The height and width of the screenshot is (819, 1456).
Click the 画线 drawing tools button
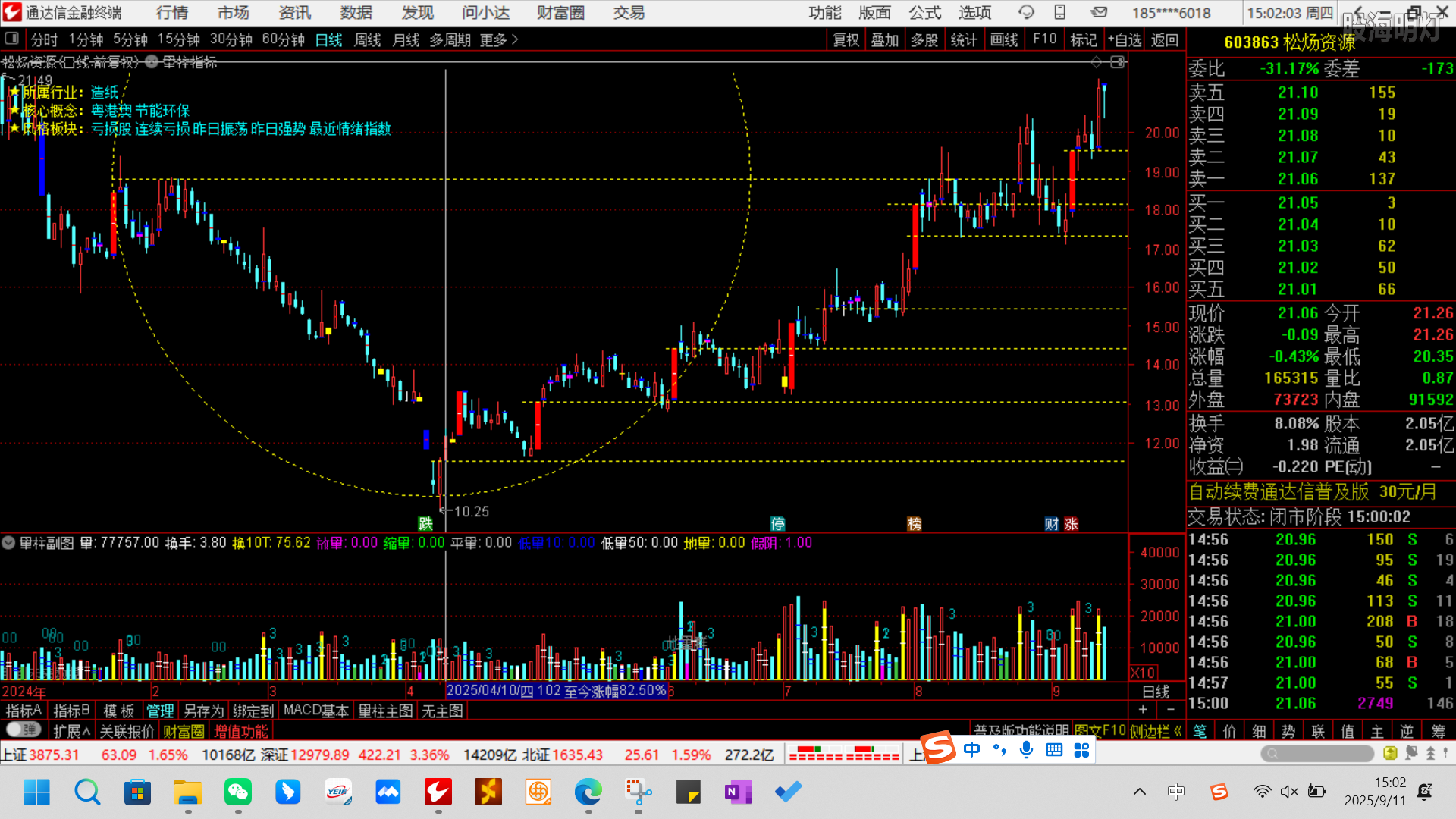coord(1004,39)
